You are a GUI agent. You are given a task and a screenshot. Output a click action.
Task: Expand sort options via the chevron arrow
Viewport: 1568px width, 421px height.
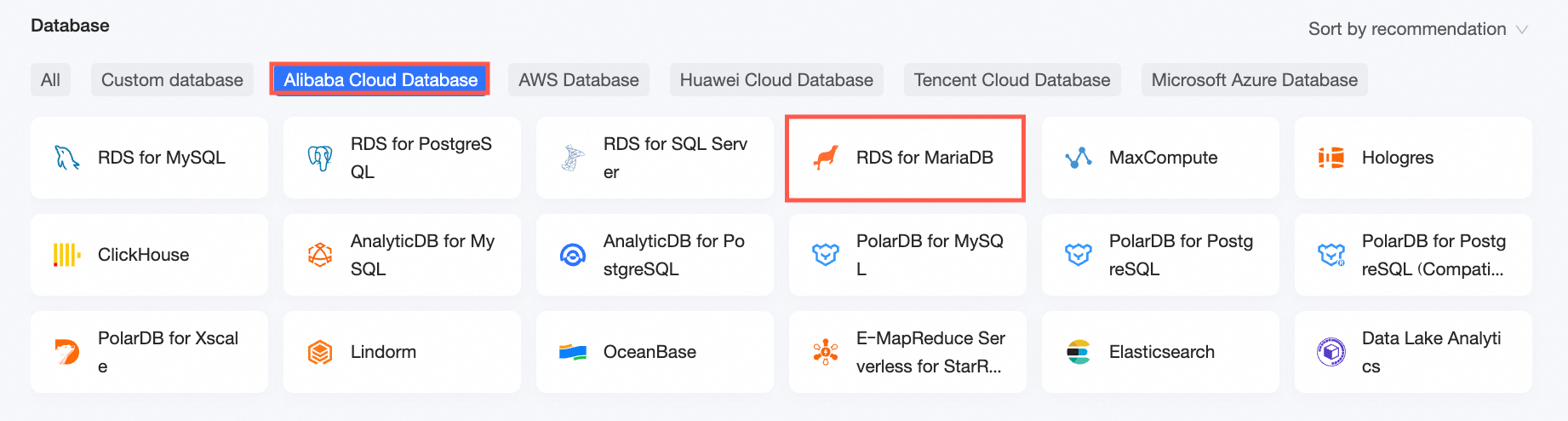[1522, 30]
